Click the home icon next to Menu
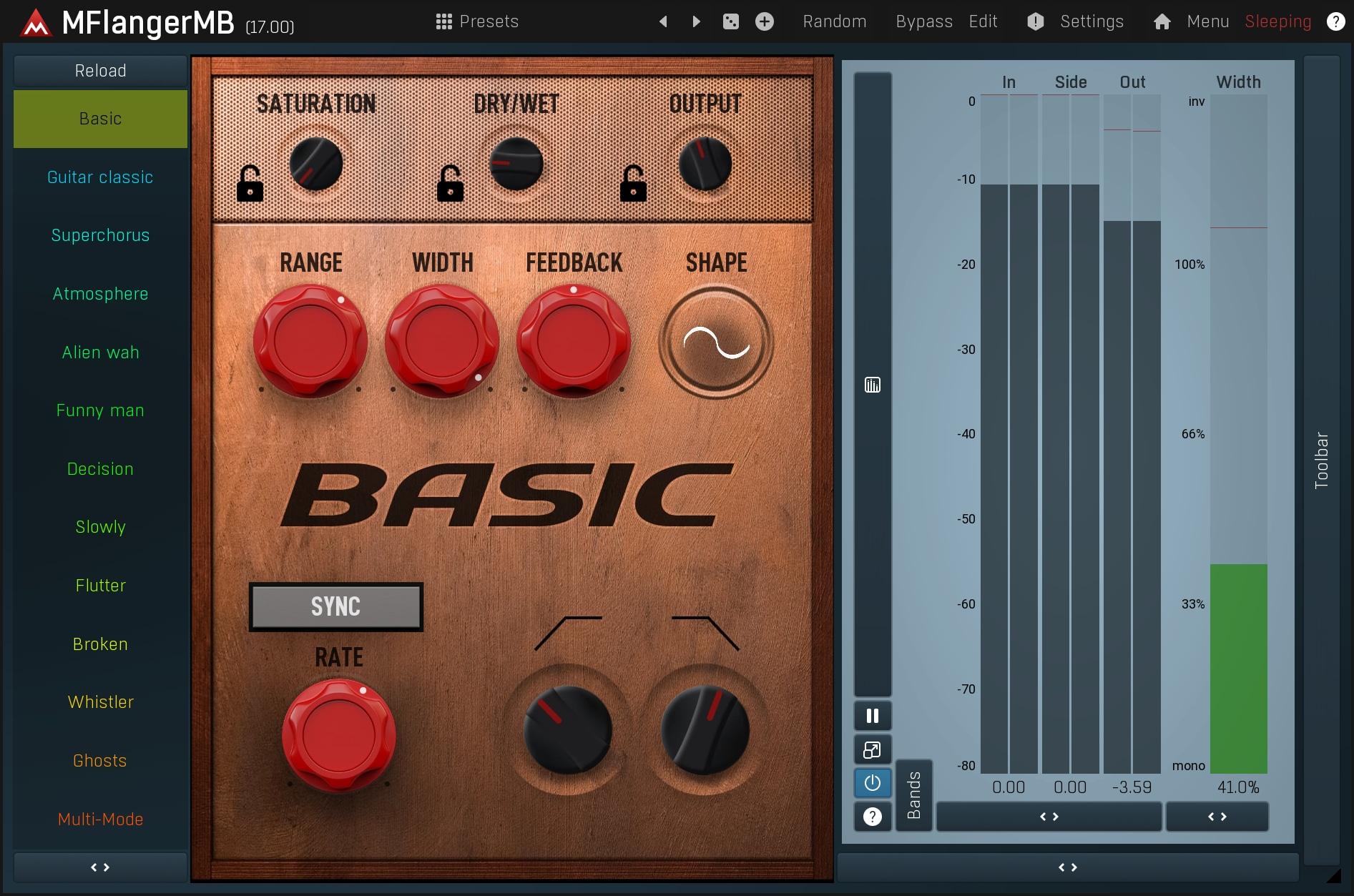Viewport: 1354px width, 896px height. 1162,21
